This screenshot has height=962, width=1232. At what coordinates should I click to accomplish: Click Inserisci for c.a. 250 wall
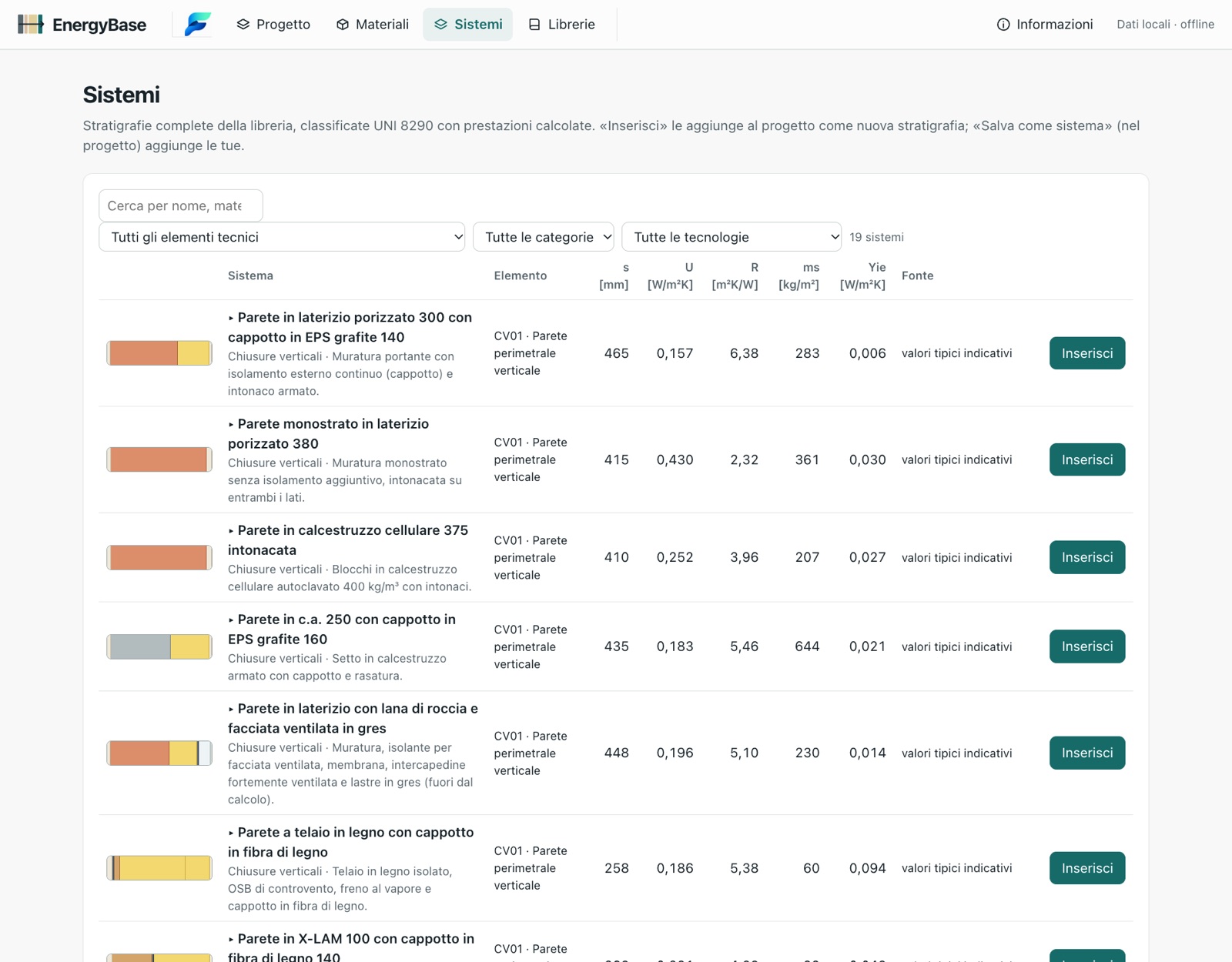coord(1087,646)
